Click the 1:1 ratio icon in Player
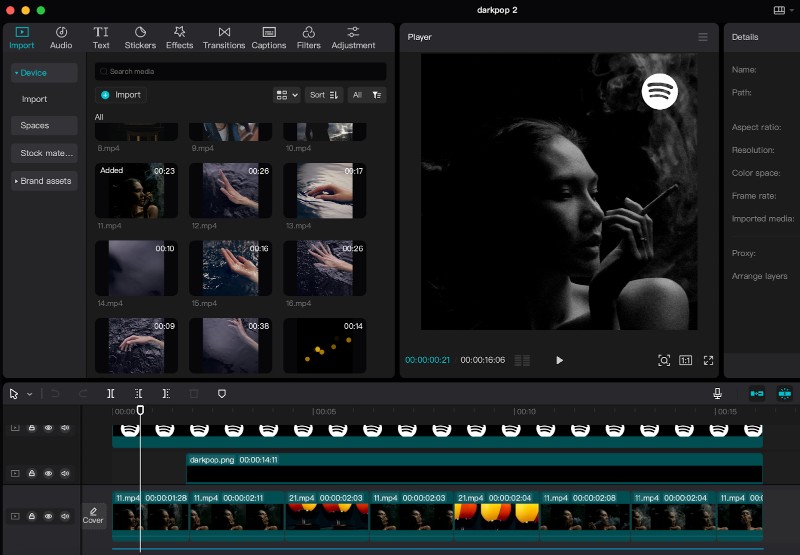The height and width of the screenshot is (555, 800). 686,361
